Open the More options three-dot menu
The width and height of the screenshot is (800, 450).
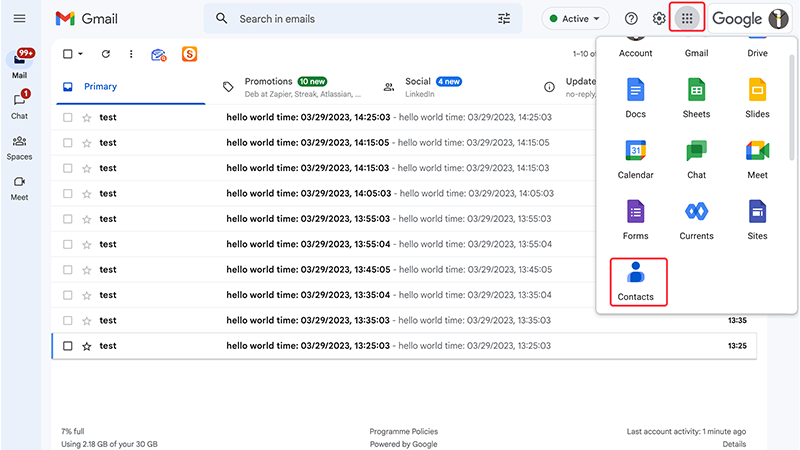(131, 54)
